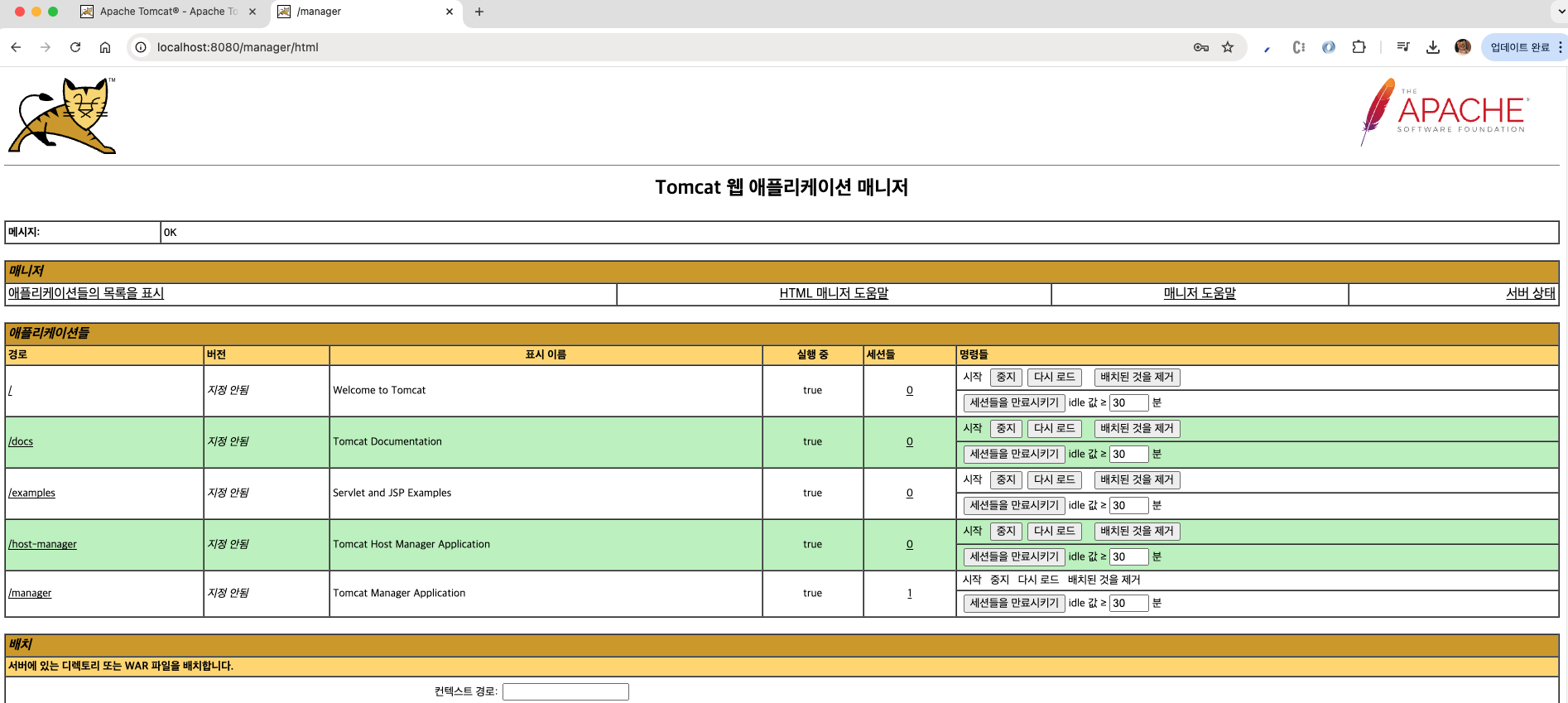The image size is (1568, 703).
Task: Open the /docs path link
Action: click(x=21, y=441)
